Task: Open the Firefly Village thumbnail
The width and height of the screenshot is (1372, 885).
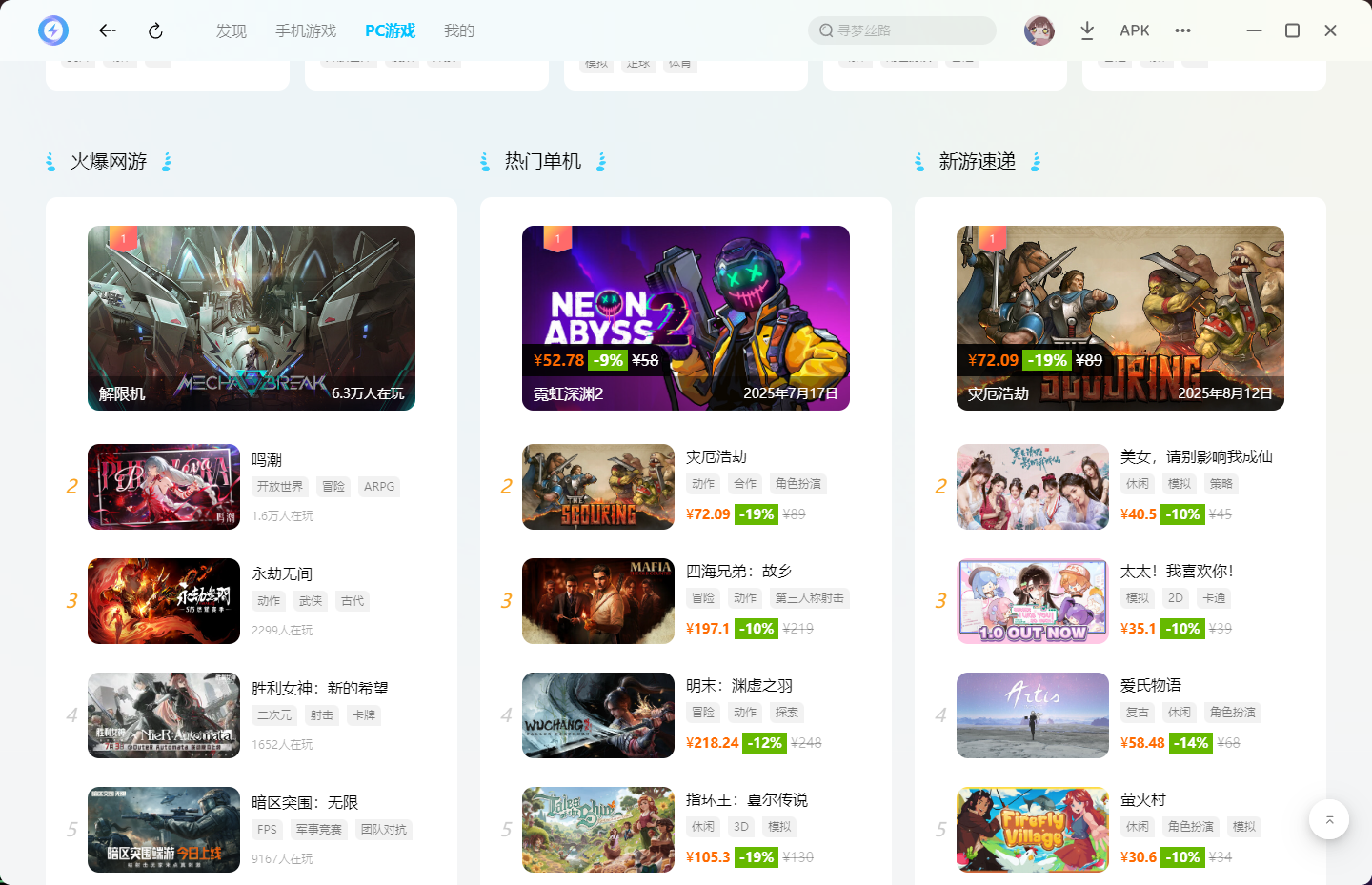Action: 1033,830
